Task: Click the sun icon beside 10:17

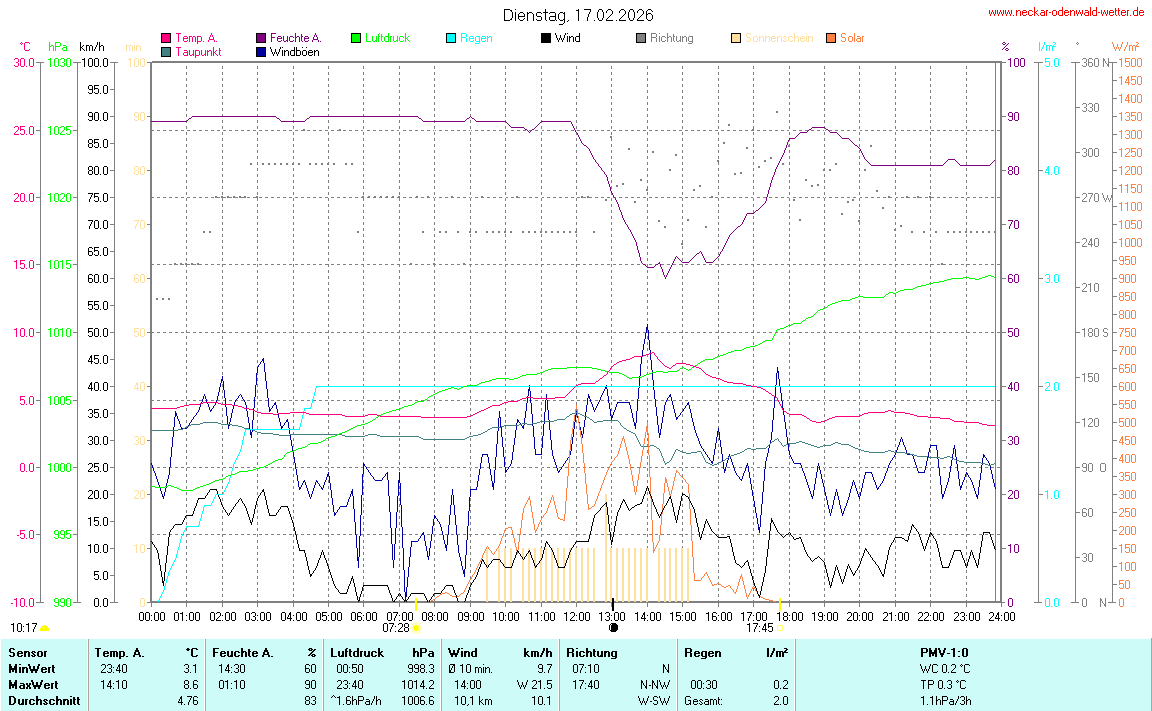Action: click(x=45, y=628)
